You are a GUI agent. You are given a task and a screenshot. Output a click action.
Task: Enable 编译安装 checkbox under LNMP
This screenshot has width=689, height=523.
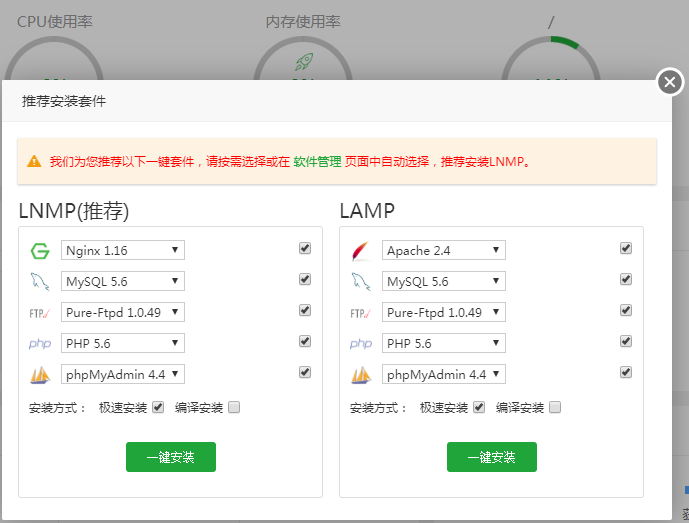point(234,407)
